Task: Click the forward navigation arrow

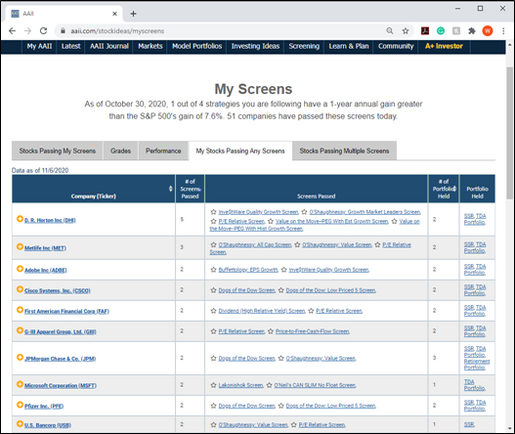Action: point(28,31)
